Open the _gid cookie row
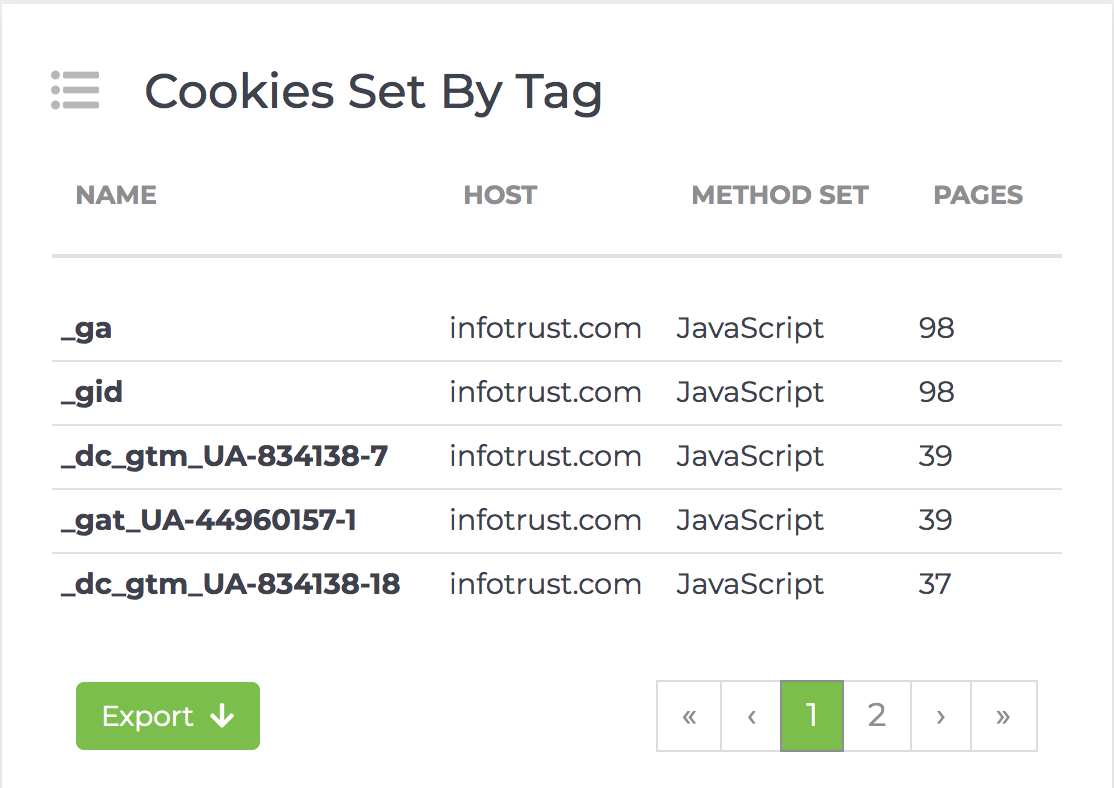This screenshot has height=788, width=1114. click(557, 392)
